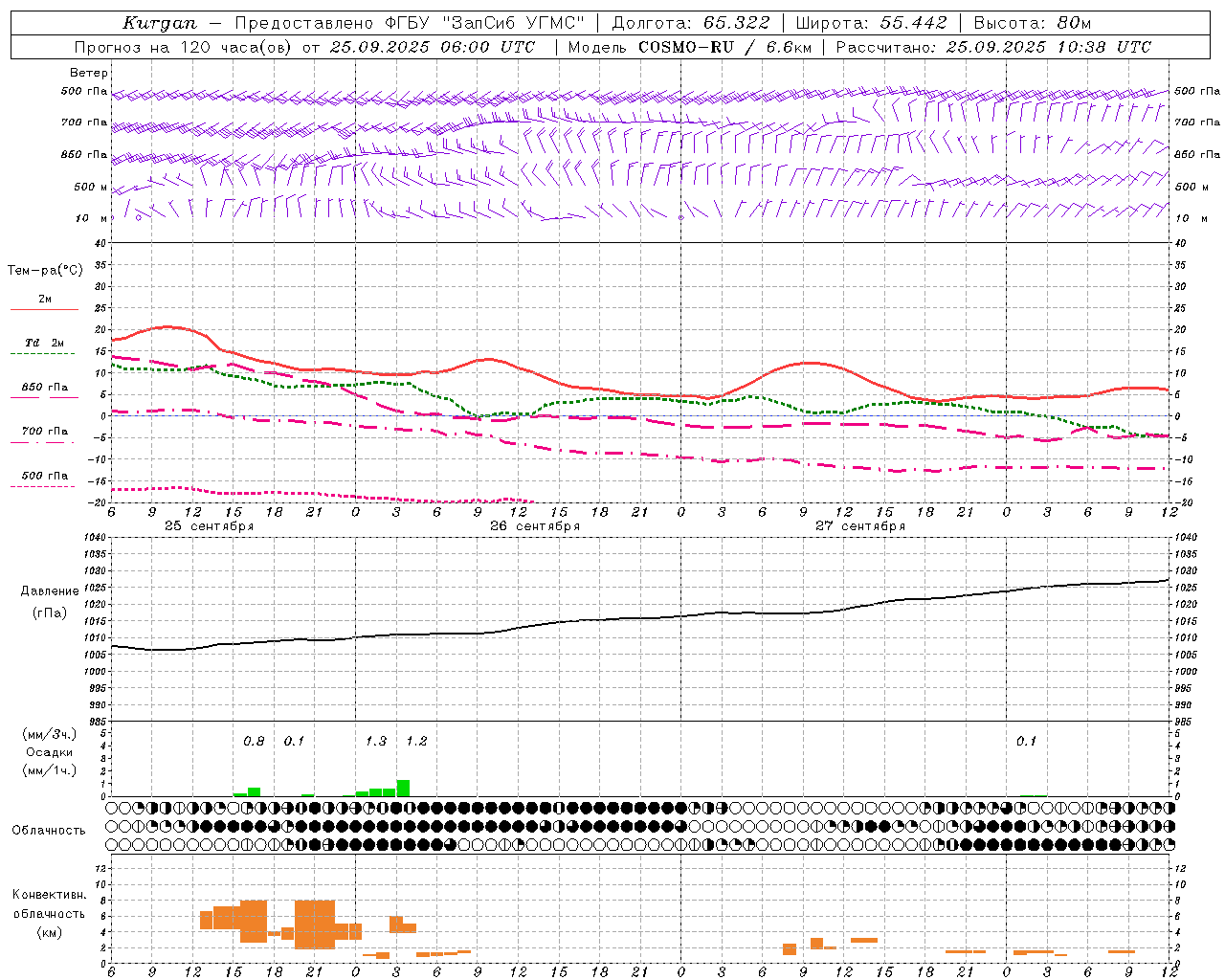Click the forecast start time 25.09.2025 06:00 UTC
Viewport: 1225px width, 980px height.
432,47
